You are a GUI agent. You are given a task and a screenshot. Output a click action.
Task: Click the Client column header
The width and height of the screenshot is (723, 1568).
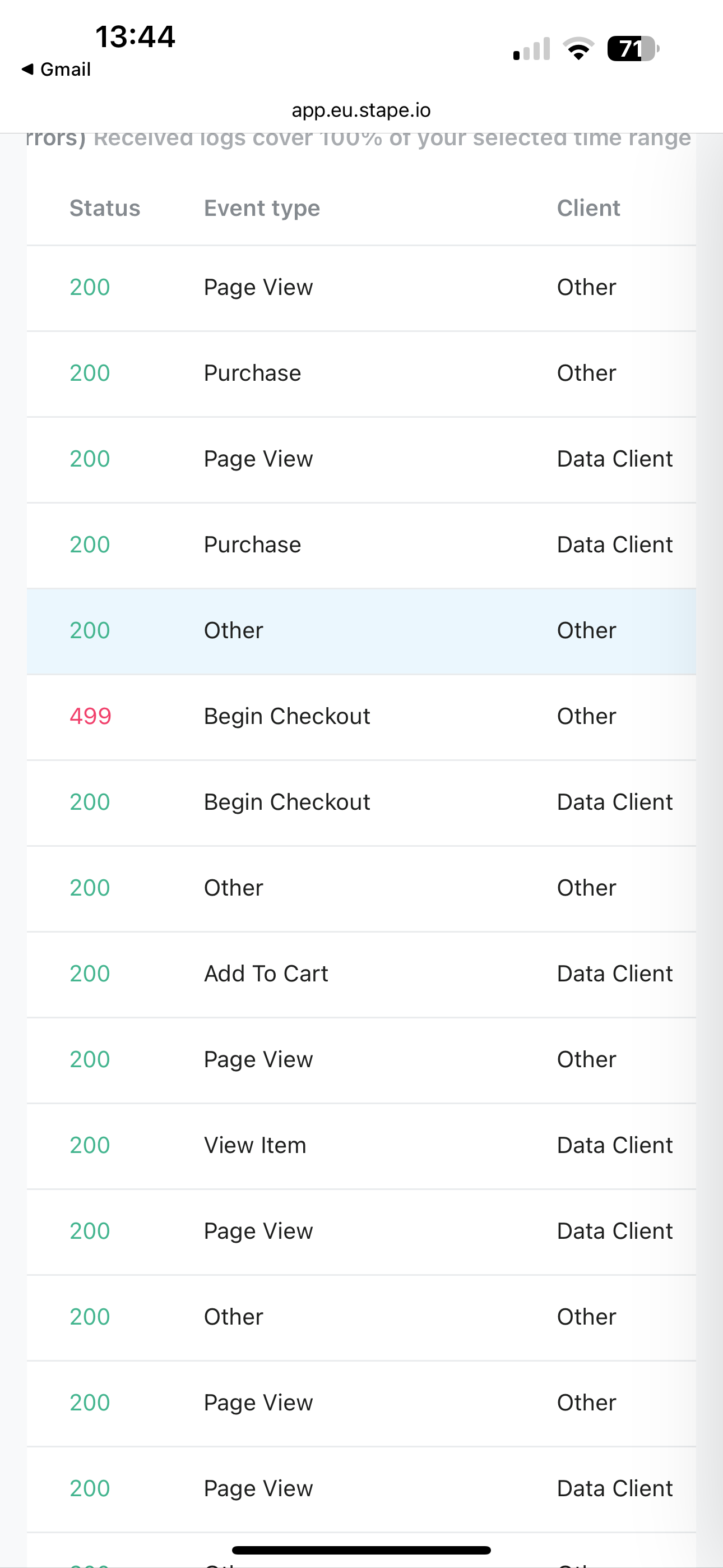pyautogui.click(x=588, y=208)
